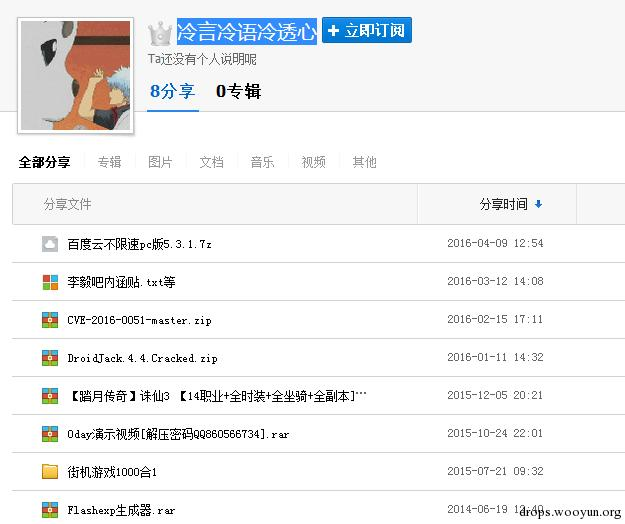Open 李毅吧内涵贴.txt等
The width and height of the screenshot is (625, 524).
tap(121, 282)
